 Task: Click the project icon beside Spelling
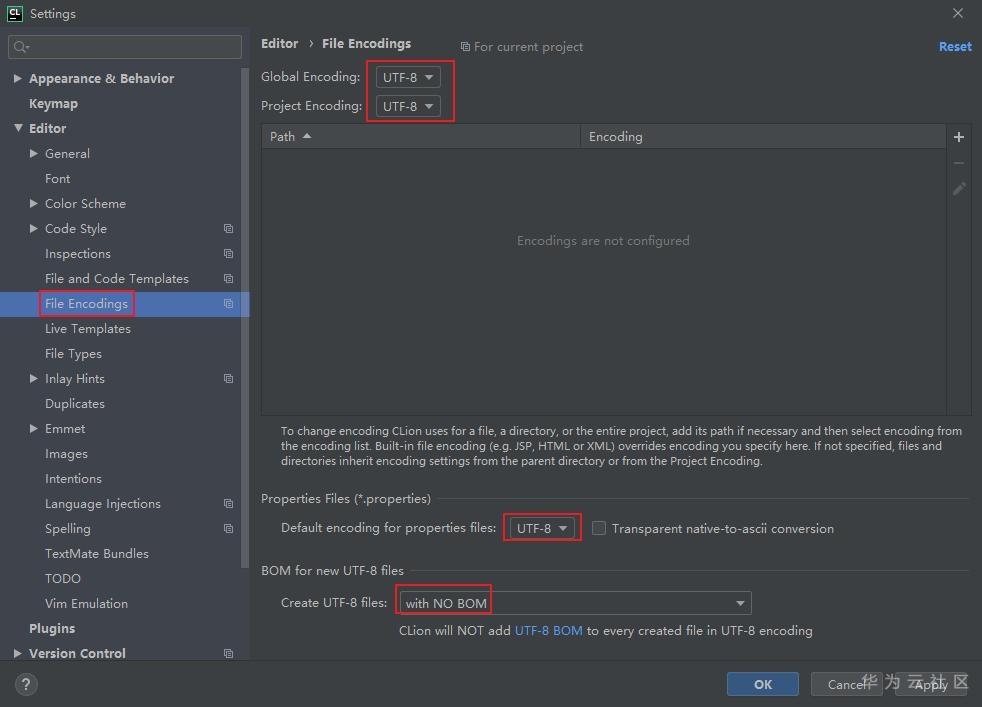click(x=229, y=529)
